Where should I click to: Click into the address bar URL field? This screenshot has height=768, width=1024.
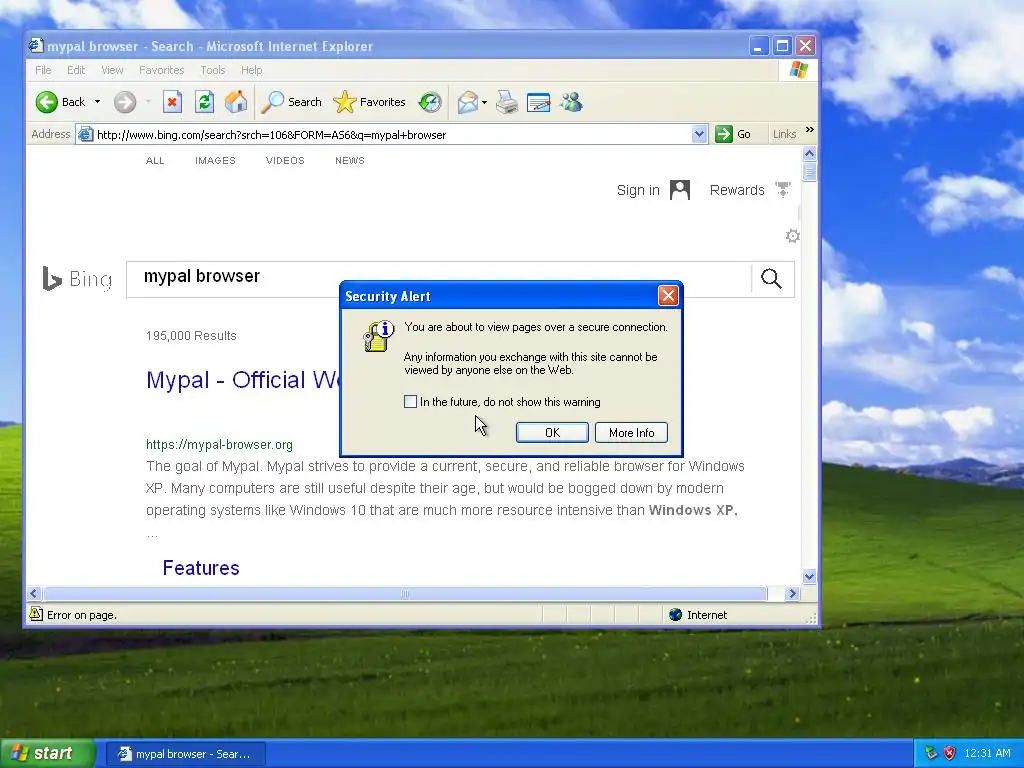pyautogui.click(x=392, y=135)
